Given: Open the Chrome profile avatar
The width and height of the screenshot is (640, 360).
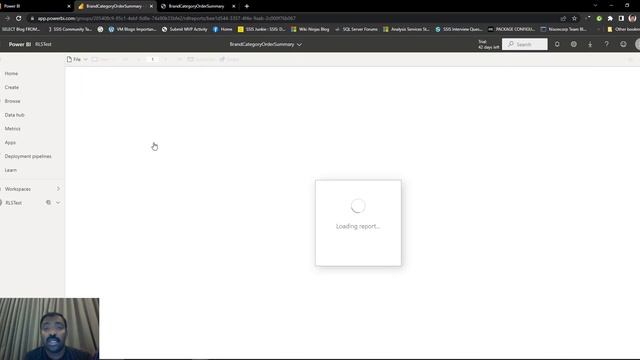Looking at the screenshot, I should tap(632, 18).
